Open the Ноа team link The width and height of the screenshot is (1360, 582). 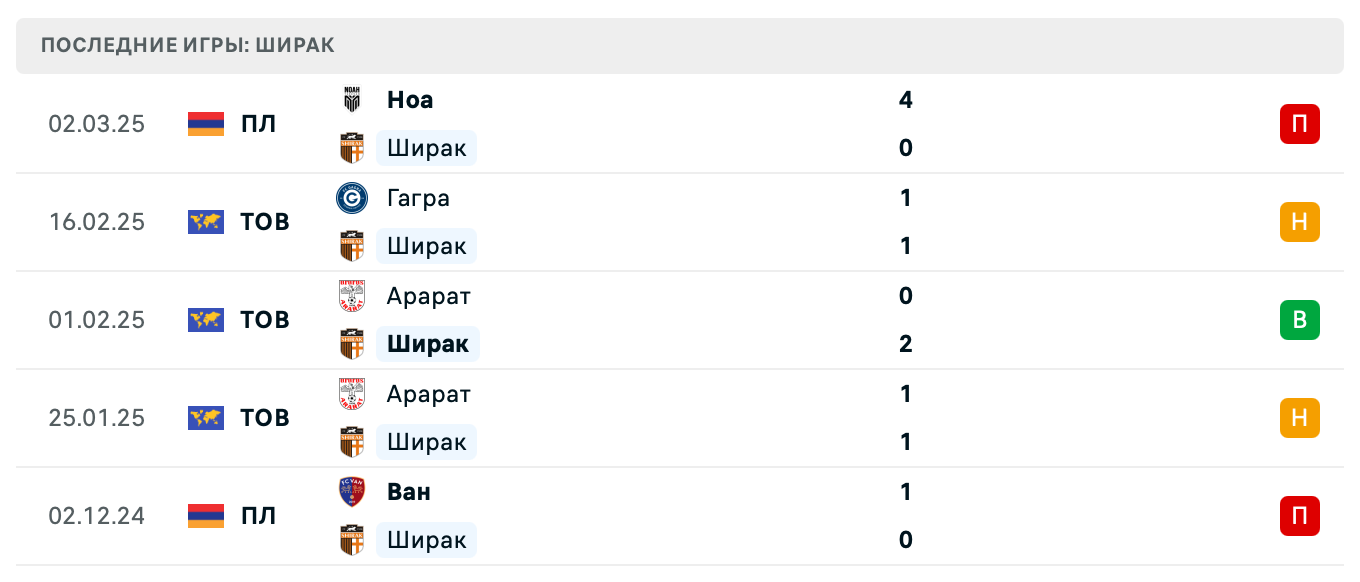click(x=410, y=100)
